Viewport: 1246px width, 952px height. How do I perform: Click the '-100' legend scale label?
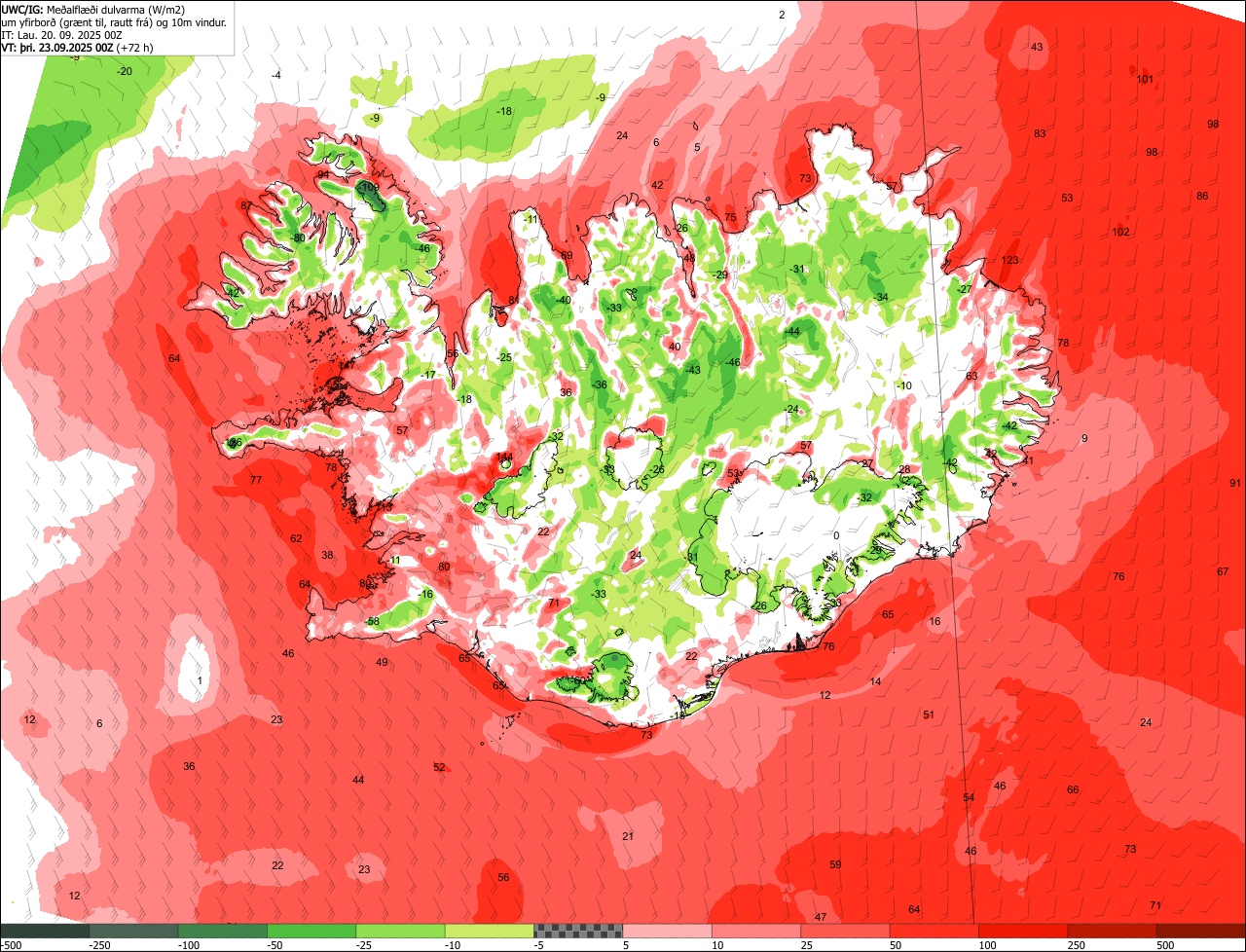(188, 944)
